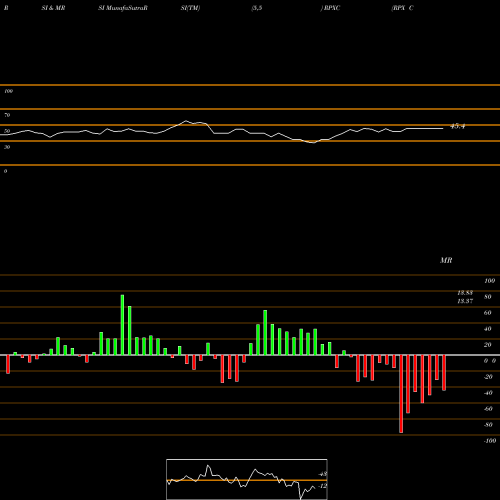Click the -12 value in mini chart
The height and width of the screenshot is (500, 500).
pos(322,486)
